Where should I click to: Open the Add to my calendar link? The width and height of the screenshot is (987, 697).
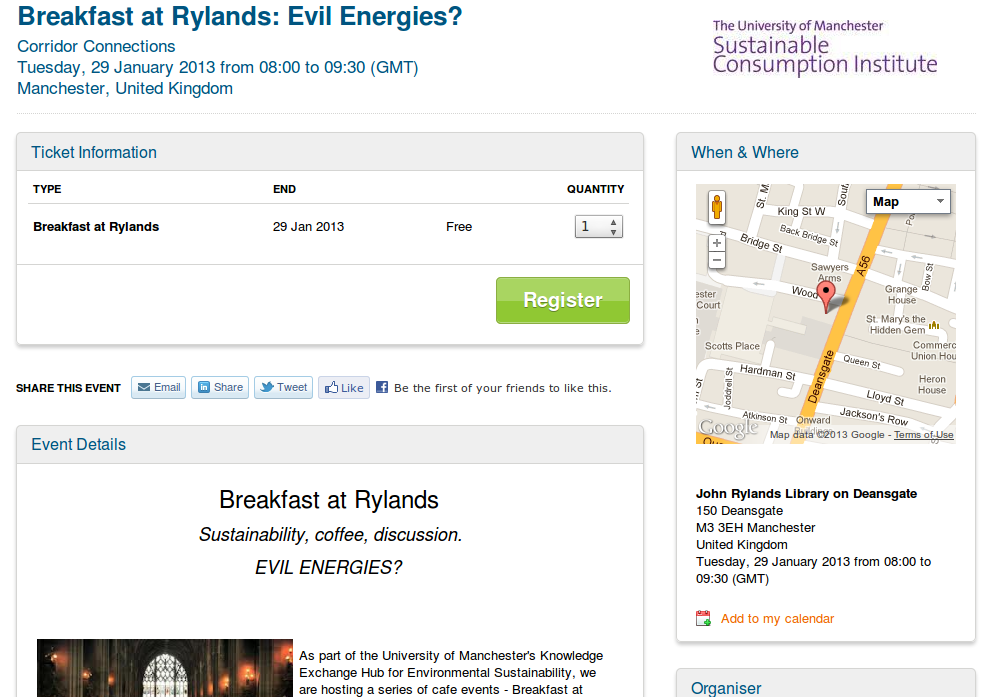[777, 619]
